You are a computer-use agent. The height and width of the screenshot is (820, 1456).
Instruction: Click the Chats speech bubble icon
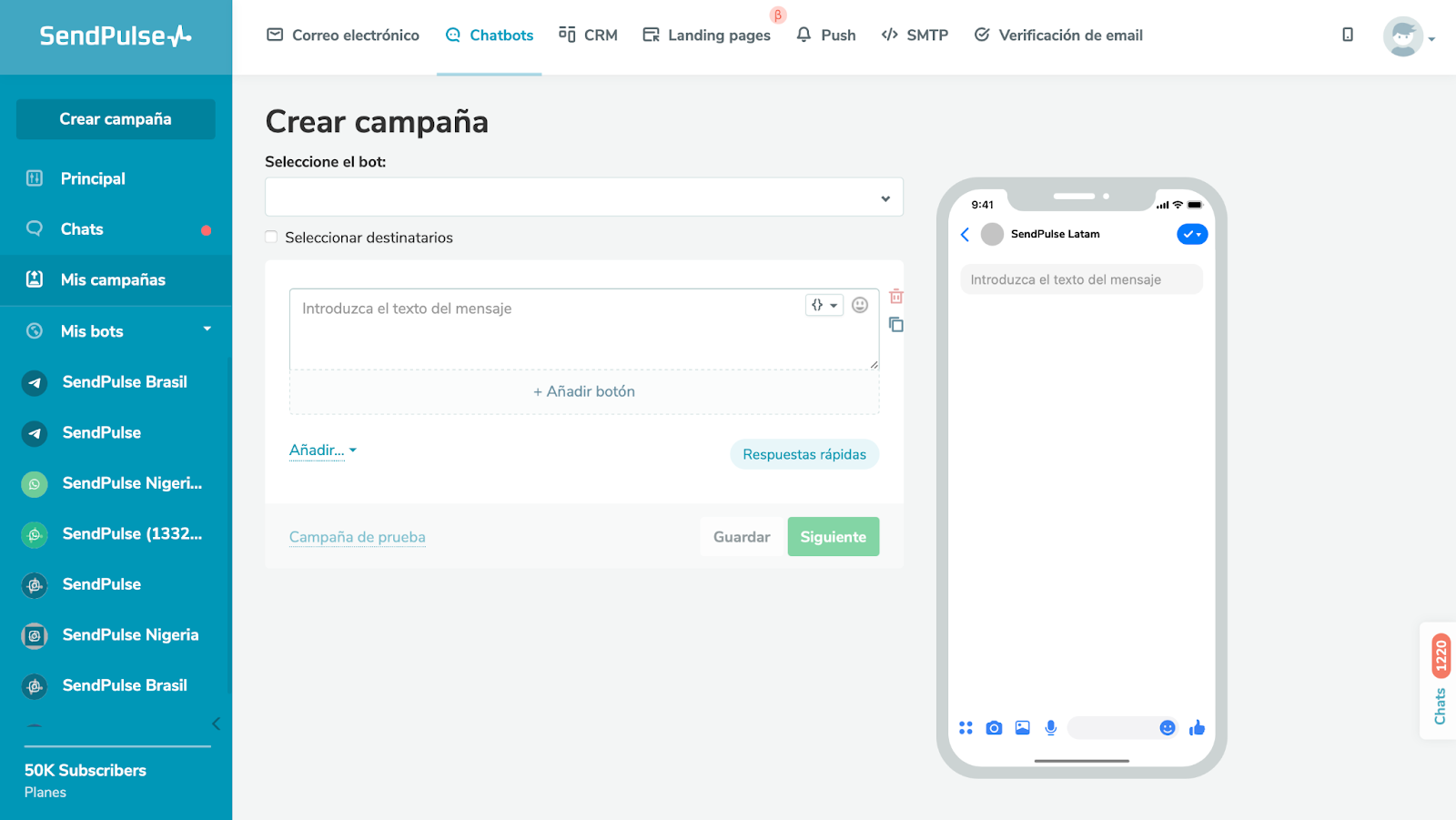coord(35,228)
